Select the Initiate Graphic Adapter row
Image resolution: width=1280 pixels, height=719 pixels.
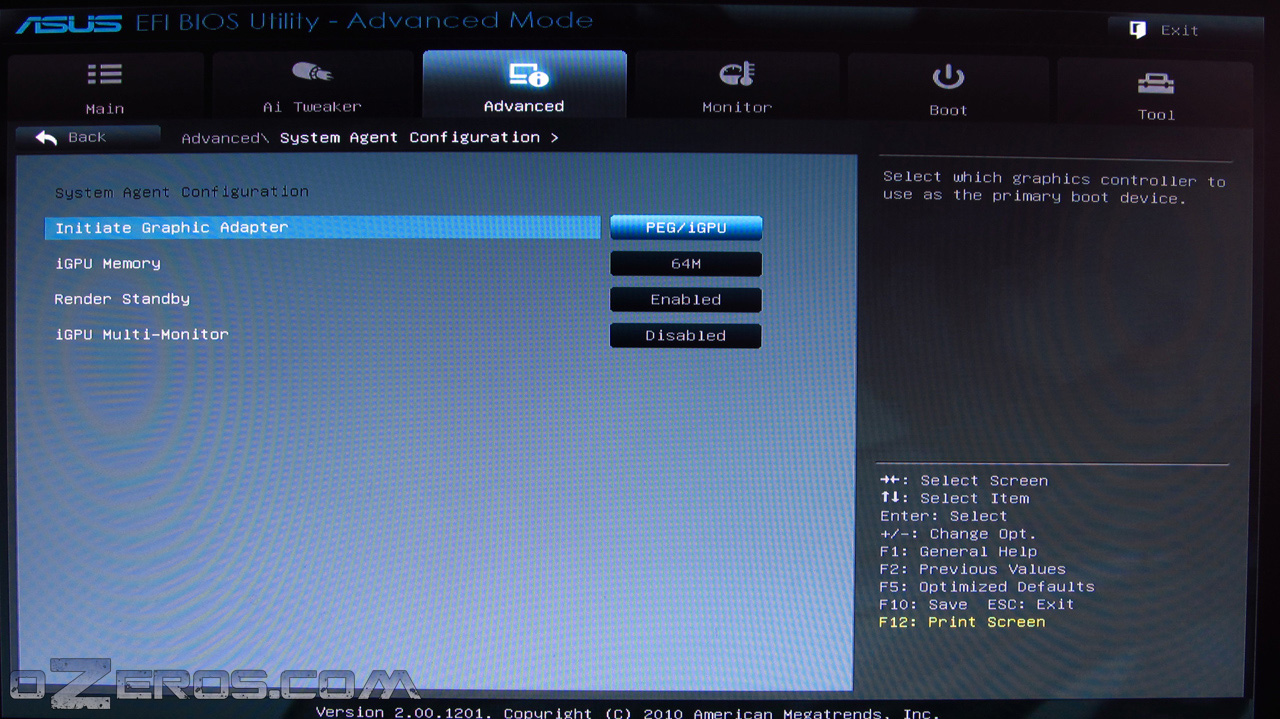click(x=323, y=228)
